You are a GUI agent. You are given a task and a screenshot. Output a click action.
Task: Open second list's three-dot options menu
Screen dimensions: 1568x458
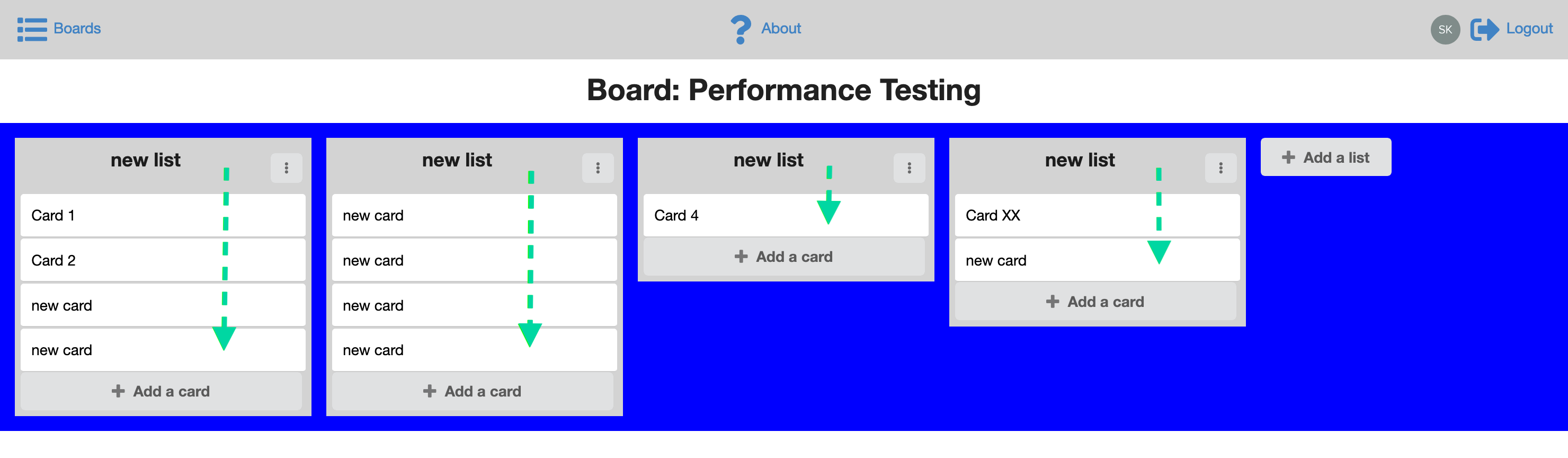point(598,168)
